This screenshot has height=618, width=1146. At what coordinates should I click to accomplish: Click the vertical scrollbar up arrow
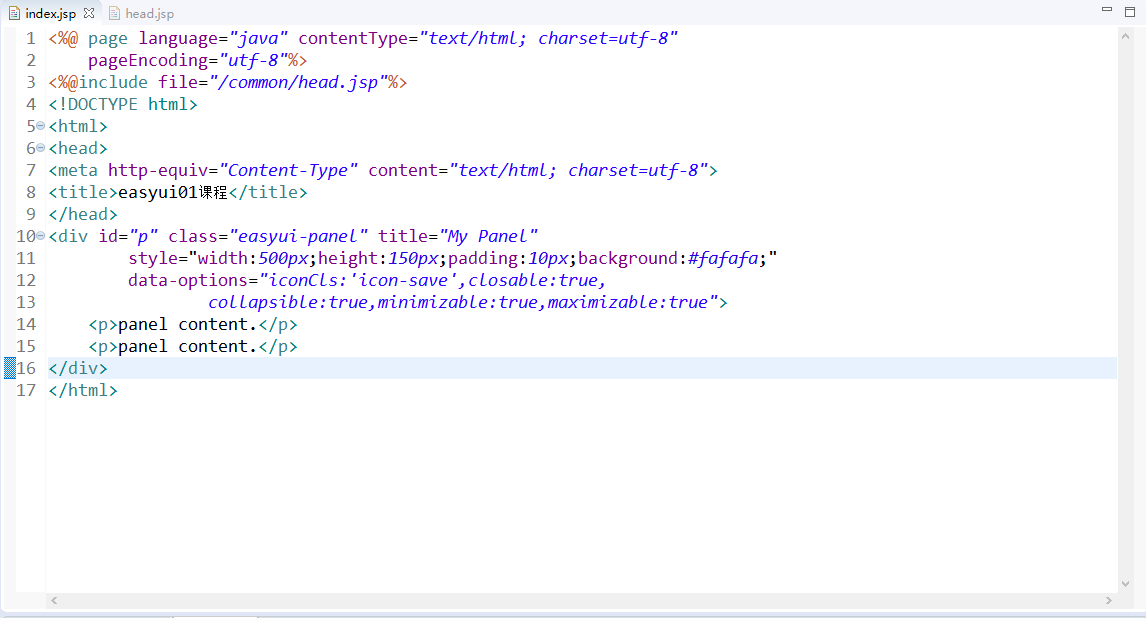[x=1126, y=35]
